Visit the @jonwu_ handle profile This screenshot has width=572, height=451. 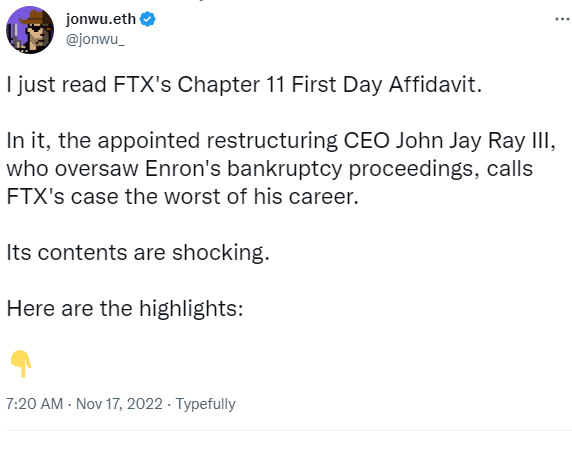click(95, 39)
